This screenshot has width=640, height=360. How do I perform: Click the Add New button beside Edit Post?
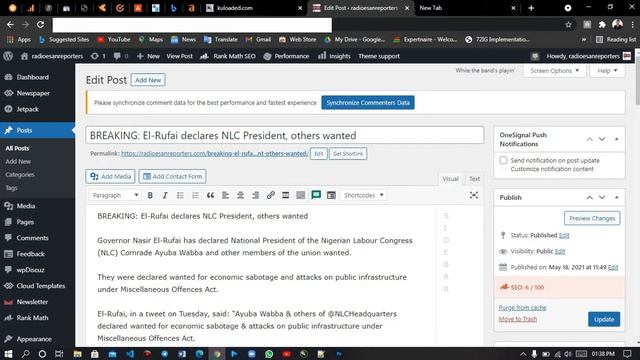point(148,80)
